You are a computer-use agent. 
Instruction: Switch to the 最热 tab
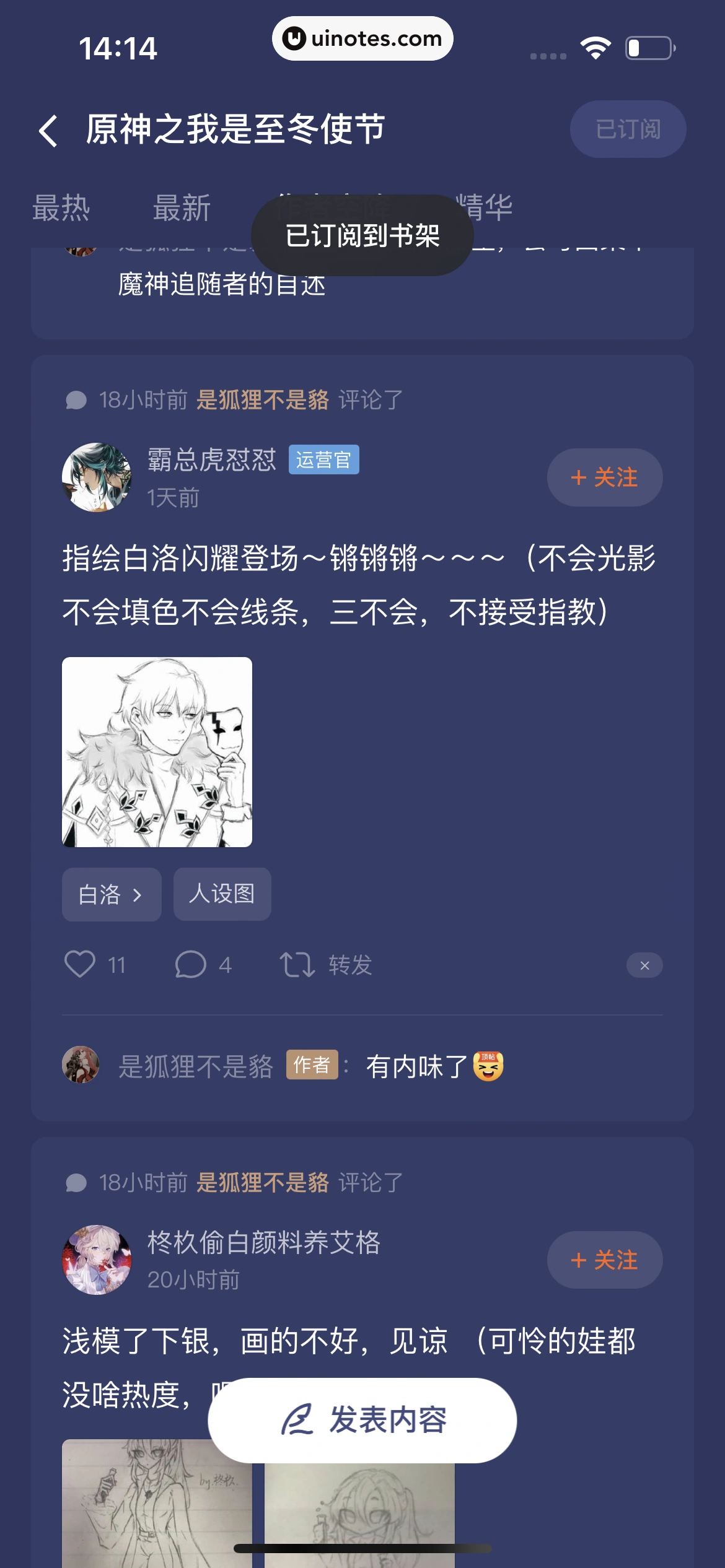coord(61,207)
